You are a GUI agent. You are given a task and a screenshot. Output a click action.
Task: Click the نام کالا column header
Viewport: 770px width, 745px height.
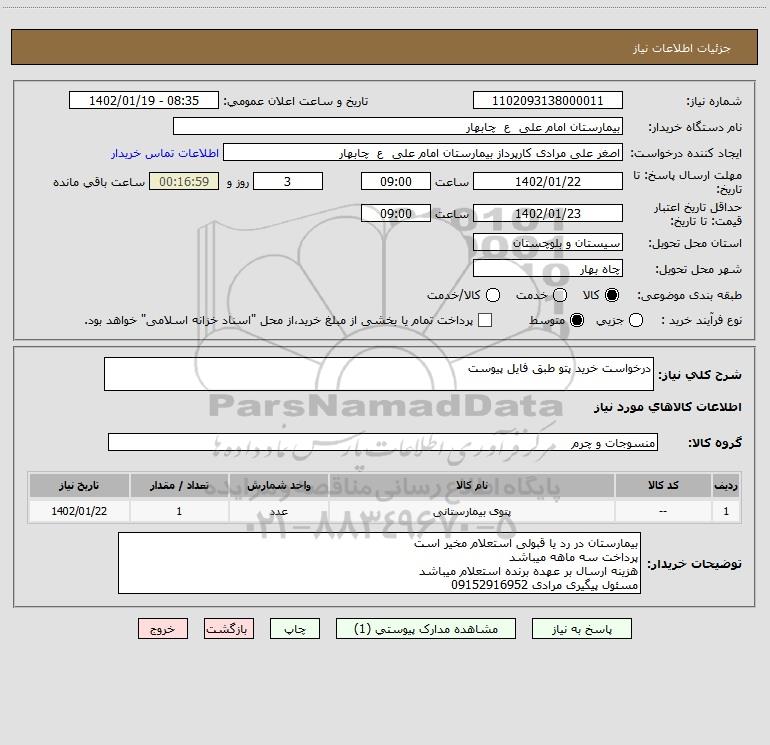click(x=472, y=485)
